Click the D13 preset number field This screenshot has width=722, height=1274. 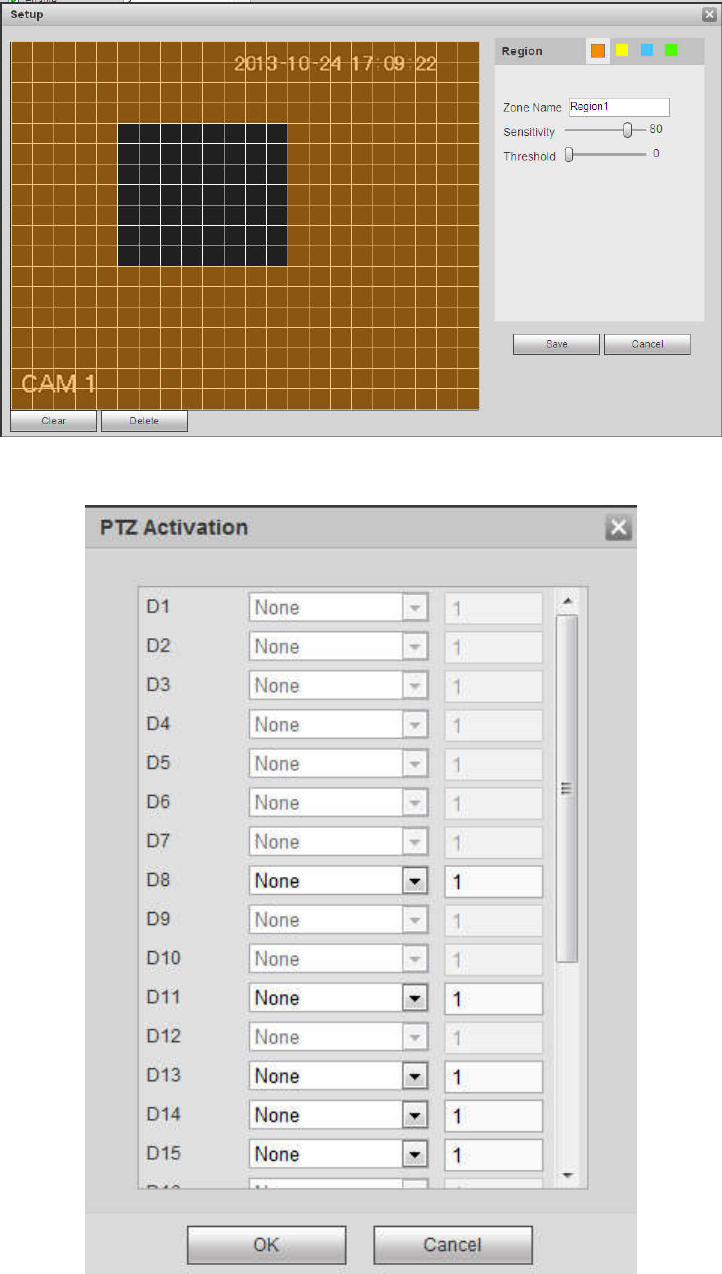click(x=494, y=1076)
